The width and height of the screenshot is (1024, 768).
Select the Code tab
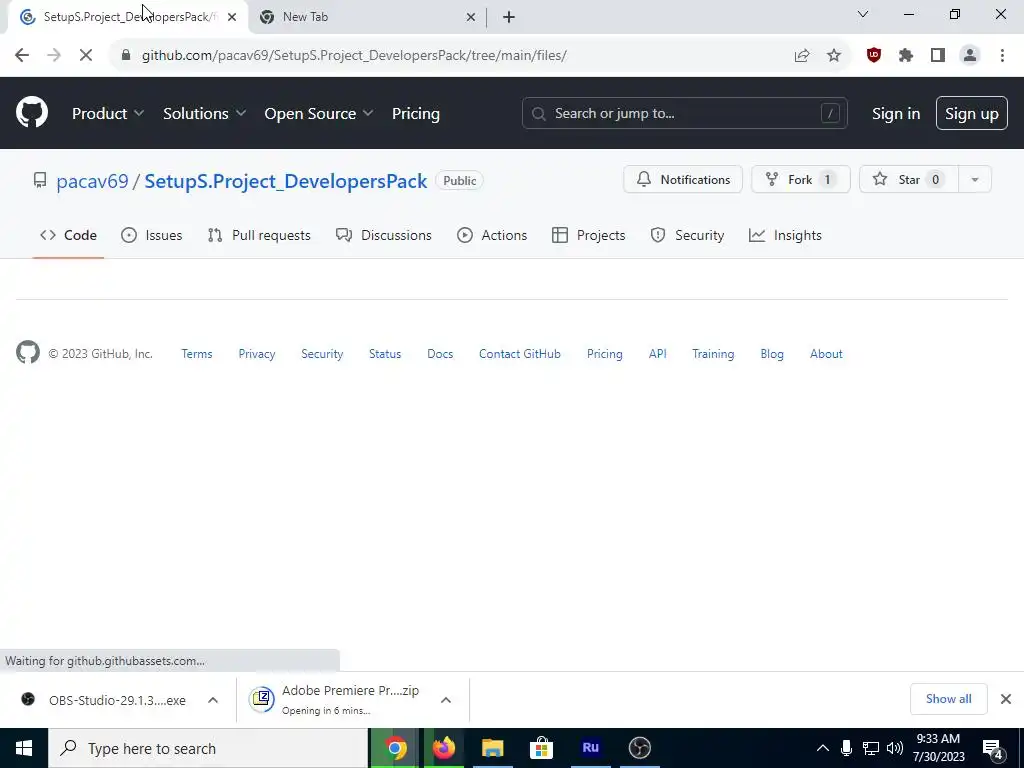click(69, 235)
